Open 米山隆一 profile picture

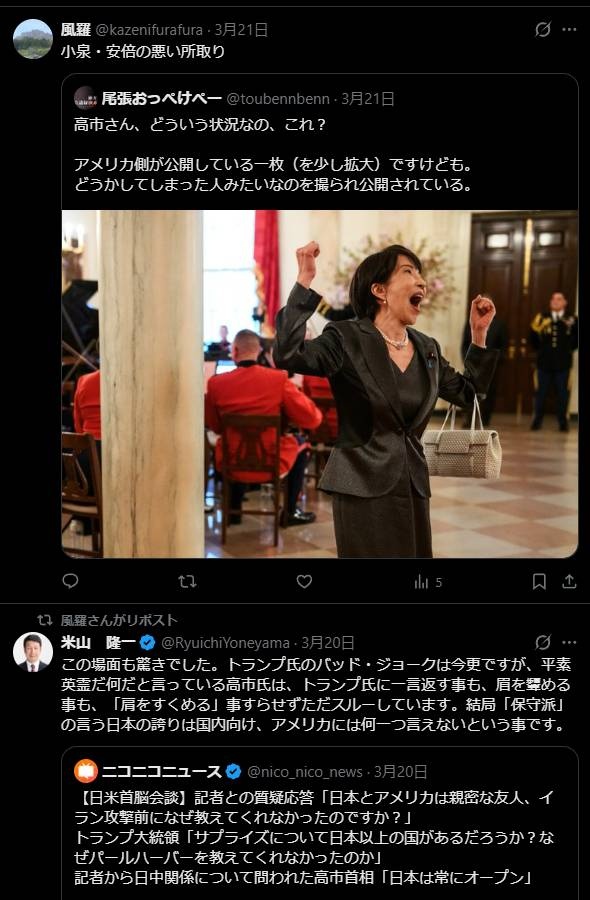[33, 652]
